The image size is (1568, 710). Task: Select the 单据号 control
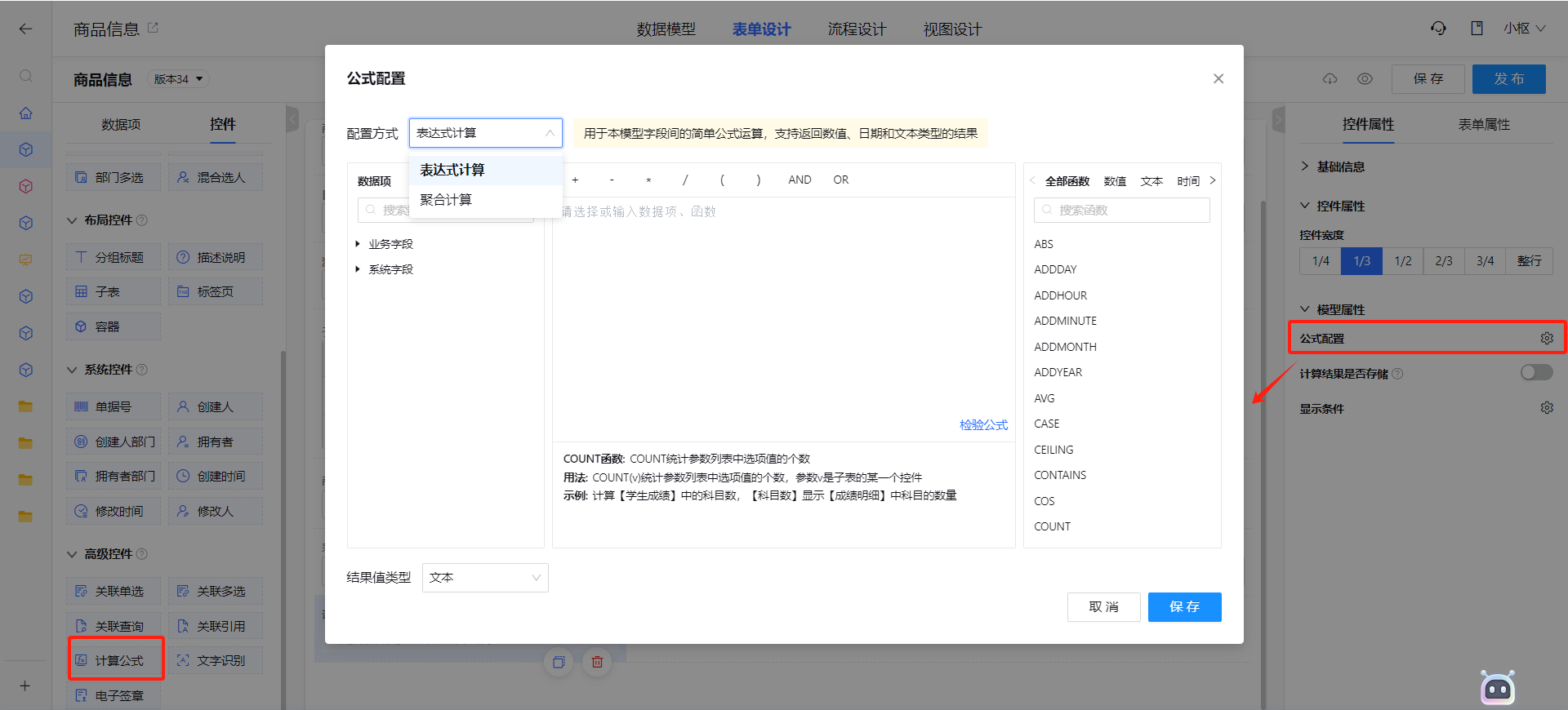[x=114, y=406]
